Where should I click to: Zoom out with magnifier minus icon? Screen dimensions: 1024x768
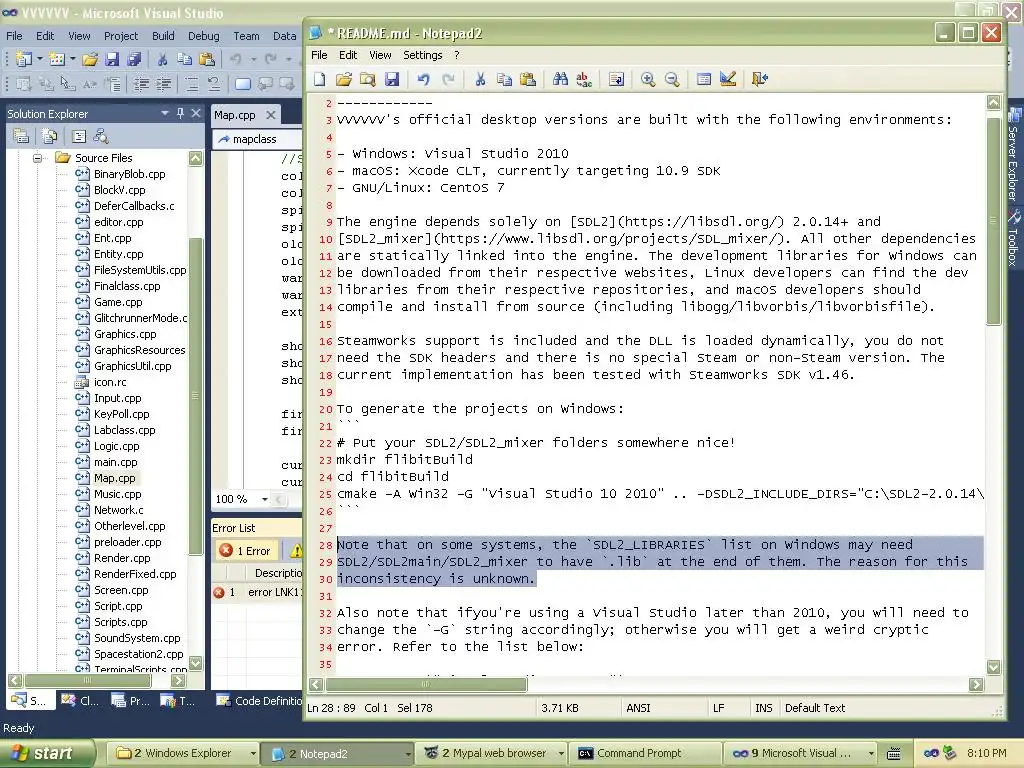[x=672, y=79]
